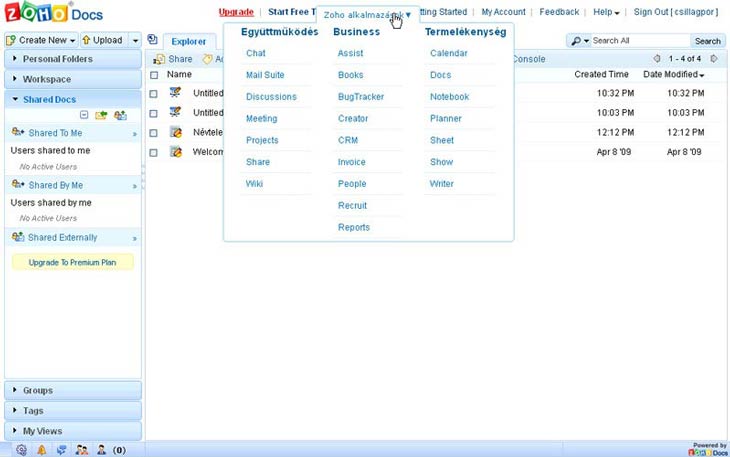Screen dimensions: 730x457
Task: Choose CRM from the Business apps menu
Action: click(x=347, y=141)
